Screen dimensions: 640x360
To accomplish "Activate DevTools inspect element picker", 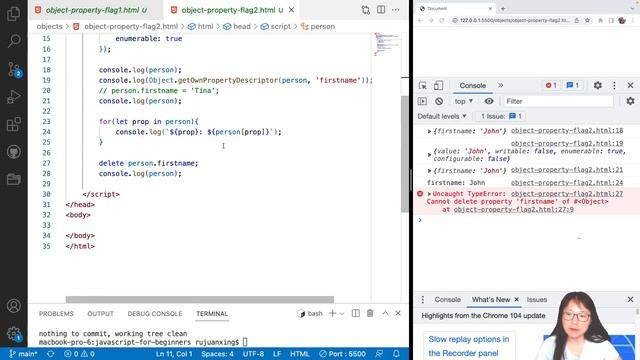I will coord(423,85).
